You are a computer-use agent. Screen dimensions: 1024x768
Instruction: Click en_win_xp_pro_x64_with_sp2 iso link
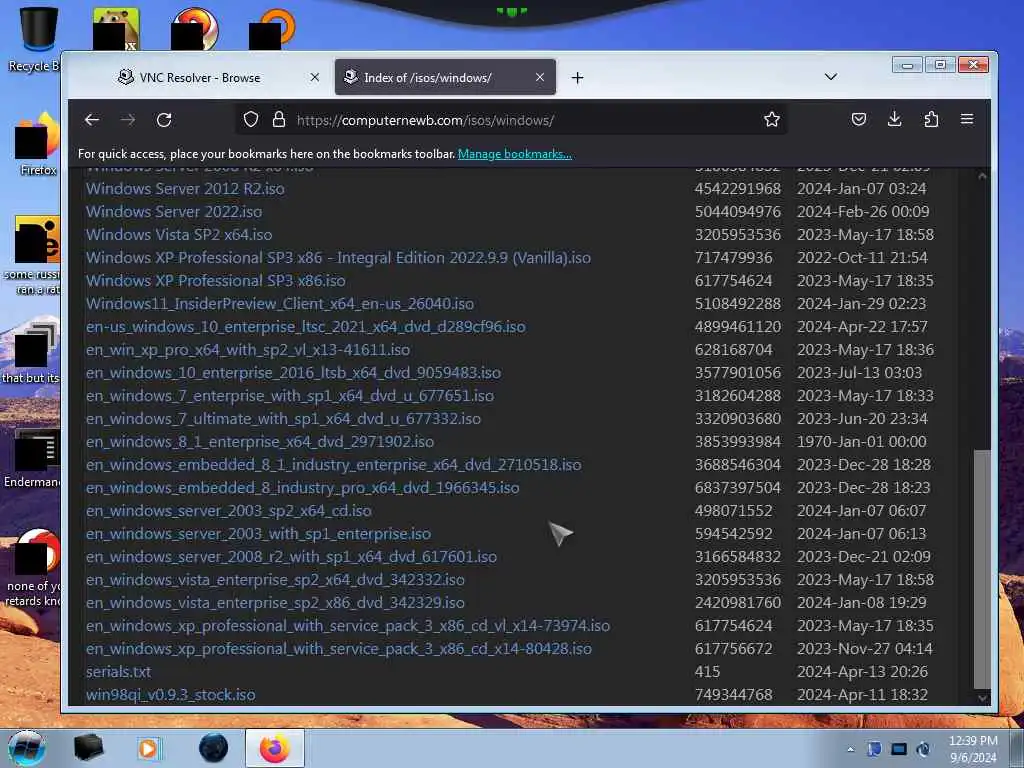pyautogui.click(x=248, y=349)
